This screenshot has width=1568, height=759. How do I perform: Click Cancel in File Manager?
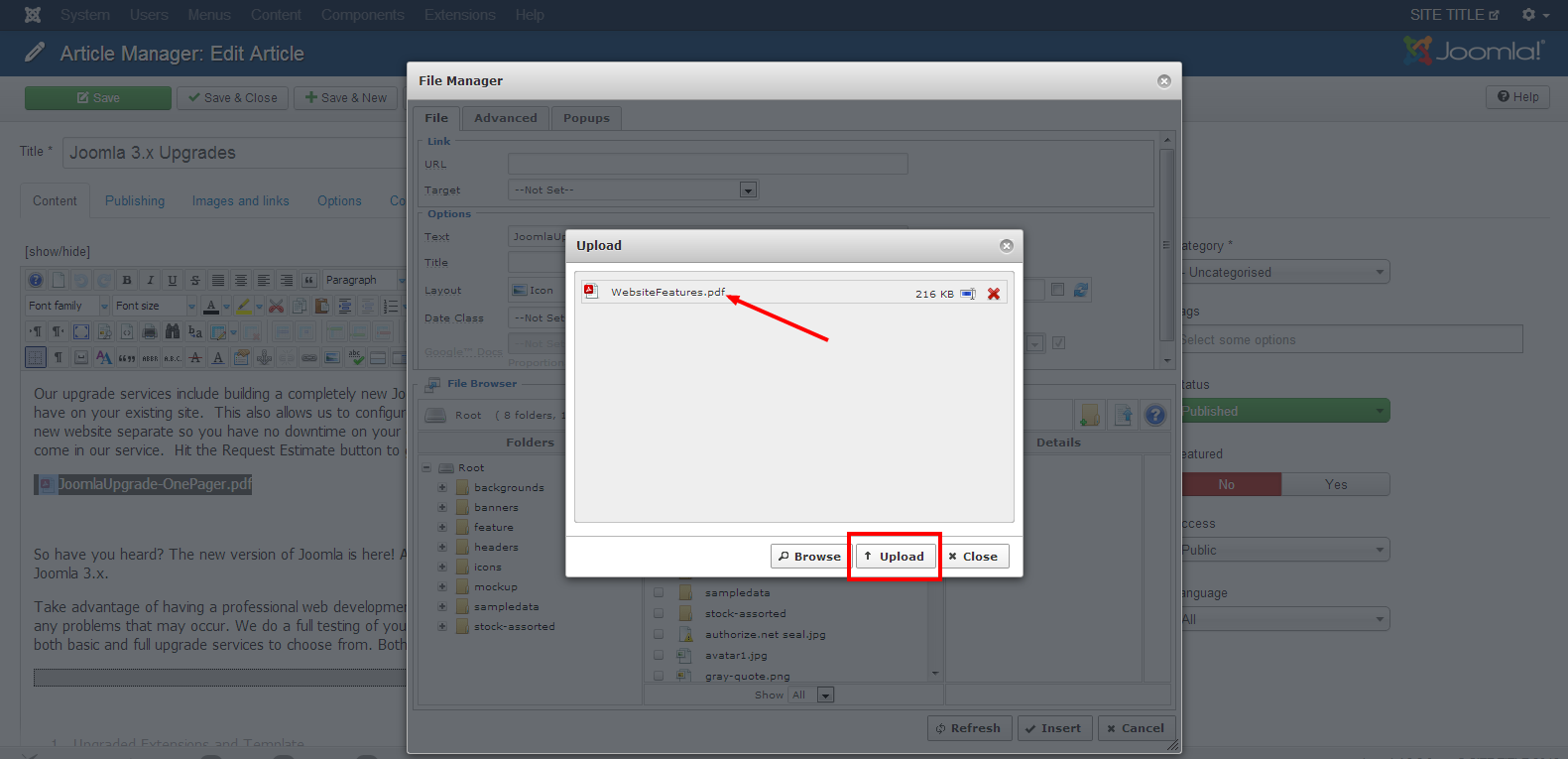pyautogui.click(x=1137, y=728)
